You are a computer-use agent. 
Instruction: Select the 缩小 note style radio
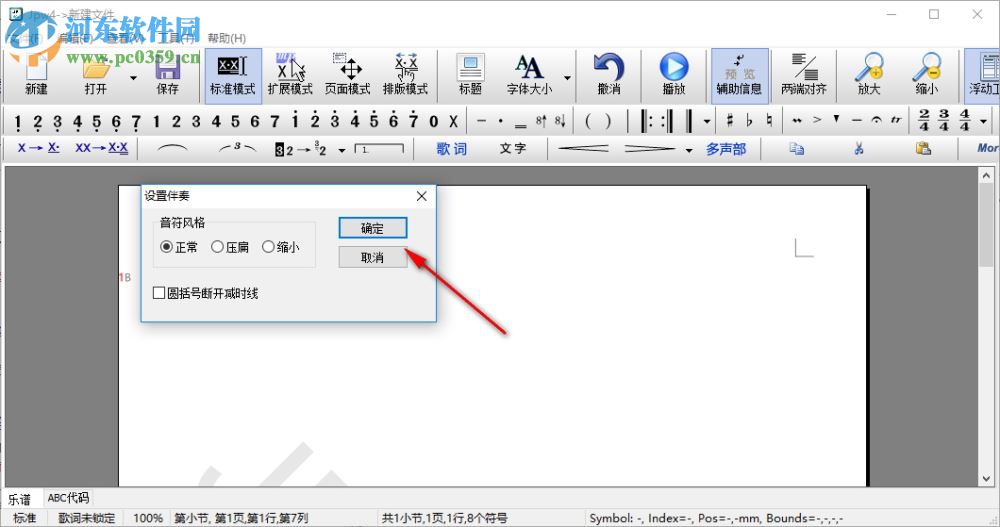[x=281, y=247]
